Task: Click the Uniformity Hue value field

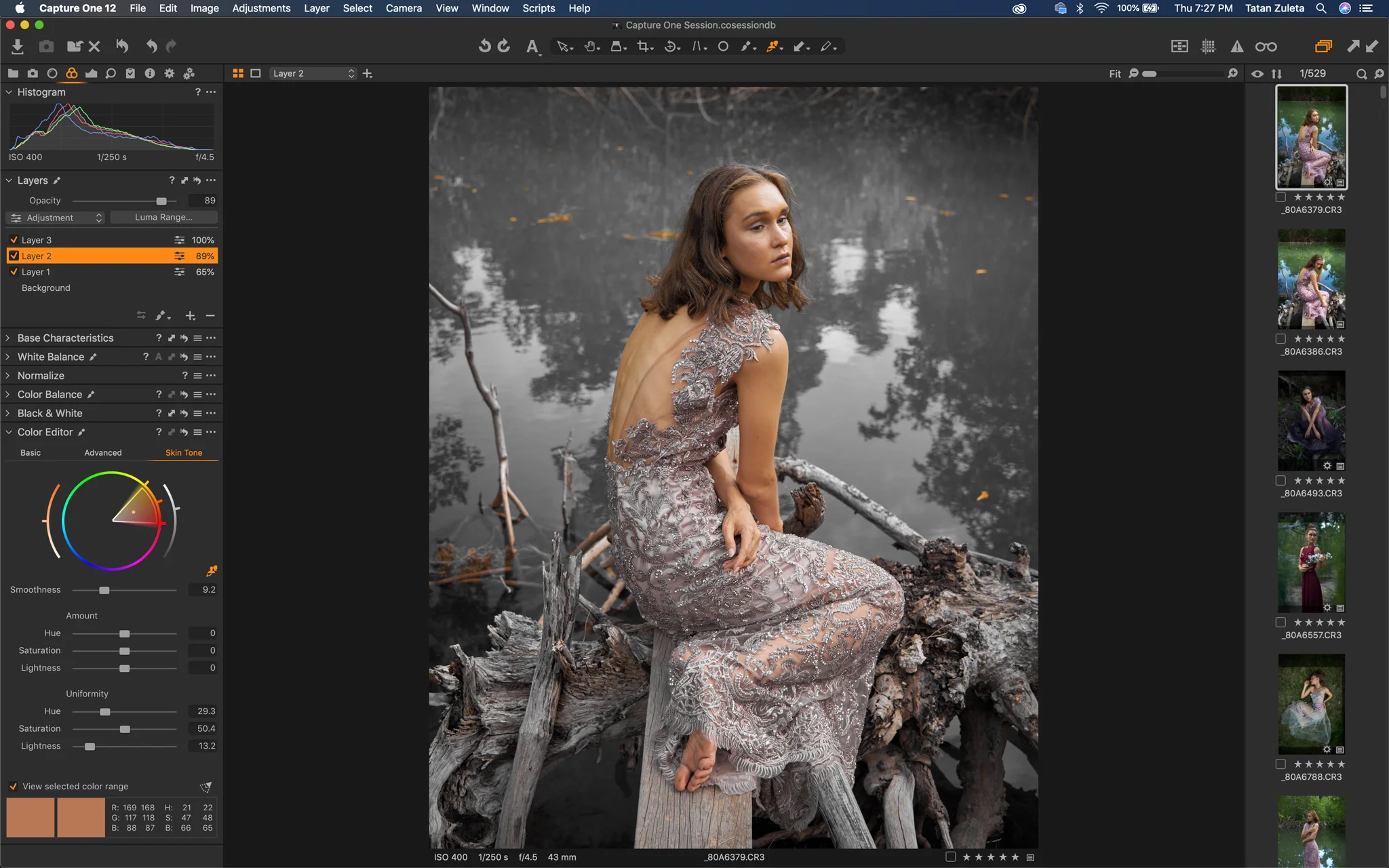Action: point(203,711)
